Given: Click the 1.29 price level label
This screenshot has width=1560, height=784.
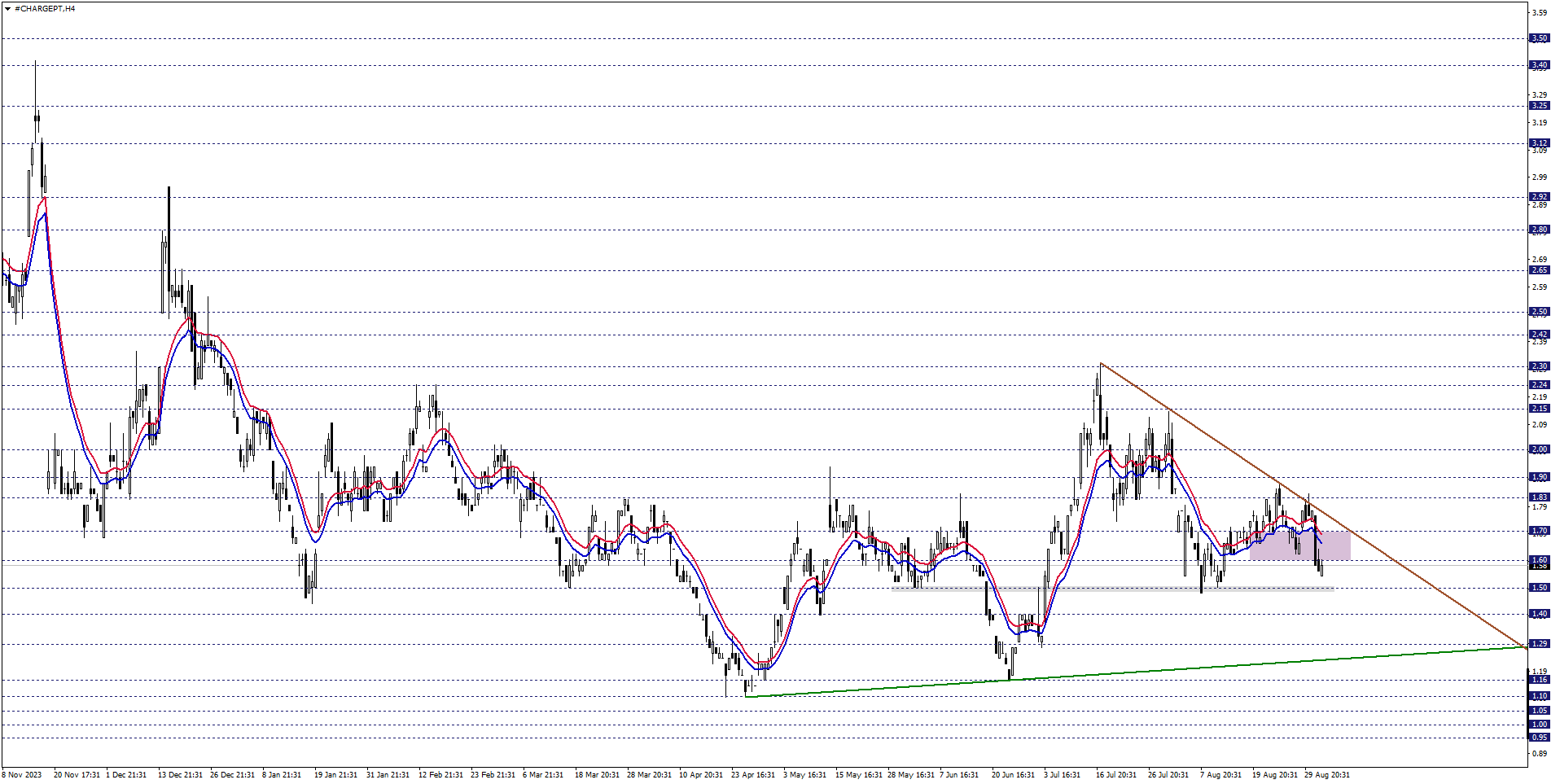Looking at the screenshot, I should pyautogui.click(x=1539, y=644).
